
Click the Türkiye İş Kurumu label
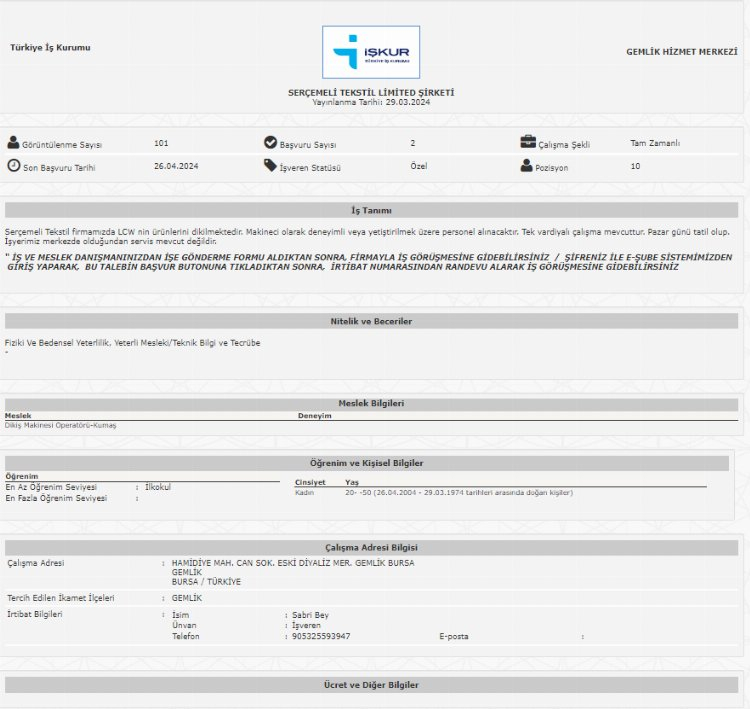(x=50, y=47)
